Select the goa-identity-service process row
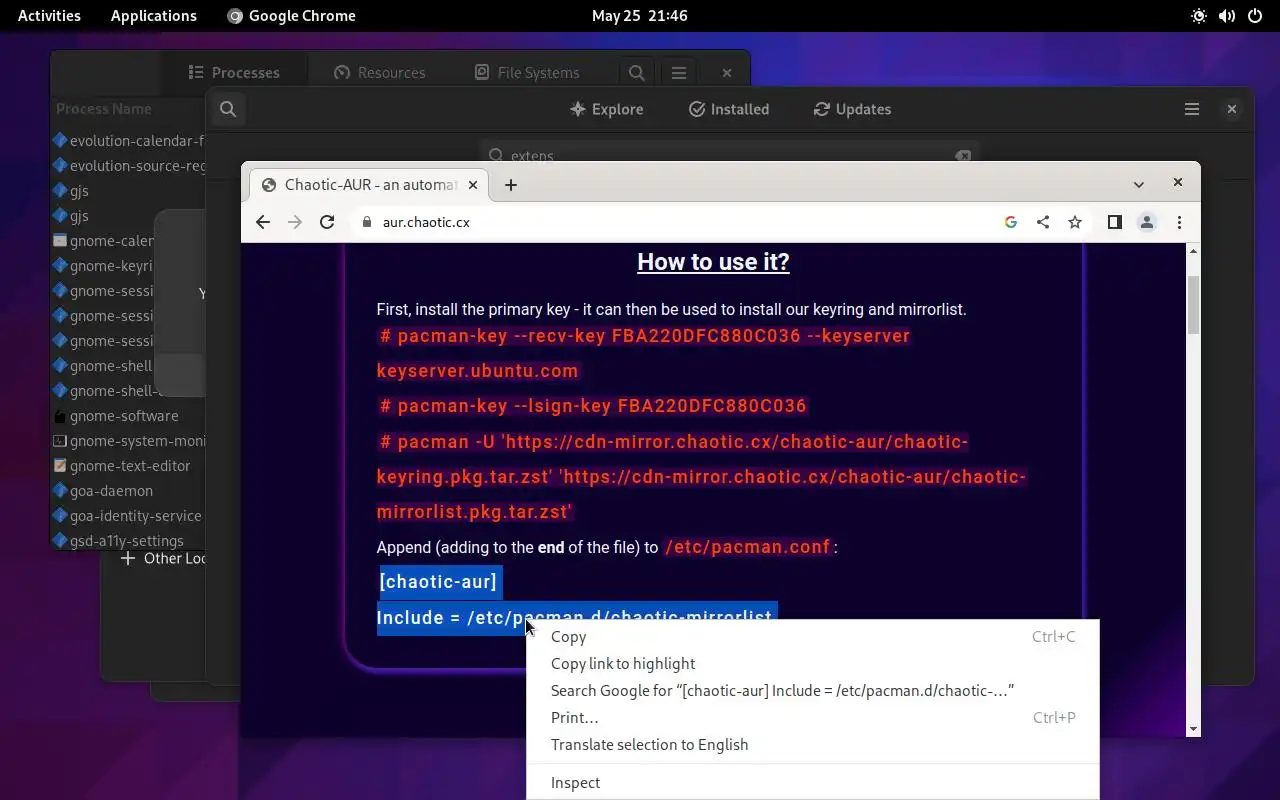Screen dimensions: 1280x800 (128, 516)
